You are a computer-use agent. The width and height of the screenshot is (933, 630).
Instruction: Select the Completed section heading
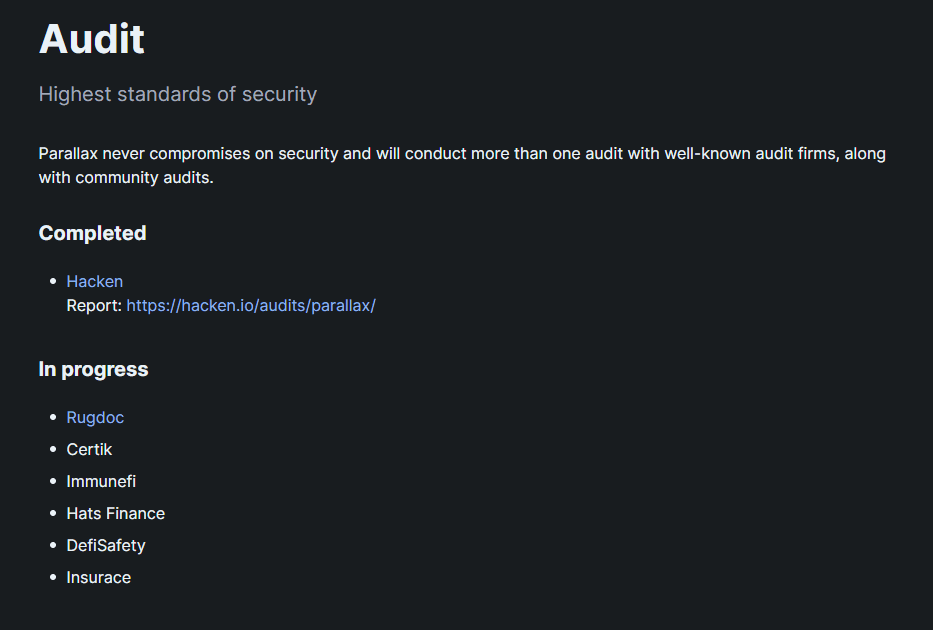point(92,233)
